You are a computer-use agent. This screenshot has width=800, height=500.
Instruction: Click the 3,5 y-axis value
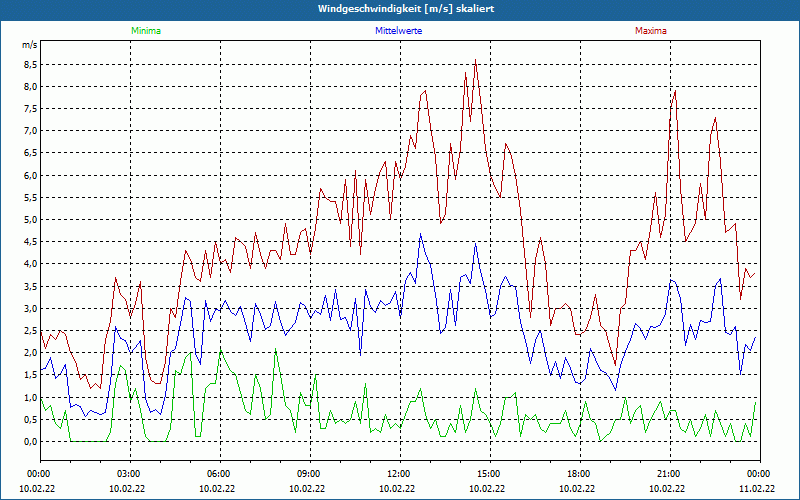pyautogui.click(x=31, y=287)
